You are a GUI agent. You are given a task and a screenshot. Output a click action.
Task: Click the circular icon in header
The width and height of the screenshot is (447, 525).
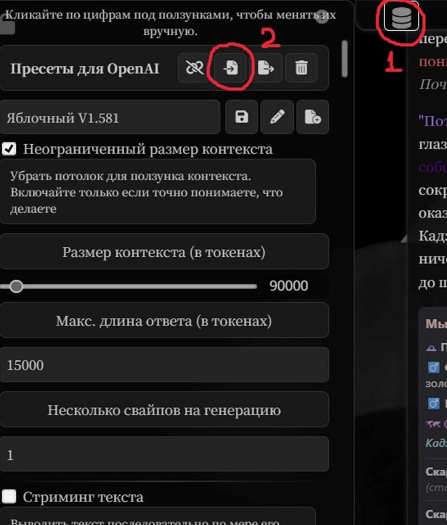click(322, 17)
